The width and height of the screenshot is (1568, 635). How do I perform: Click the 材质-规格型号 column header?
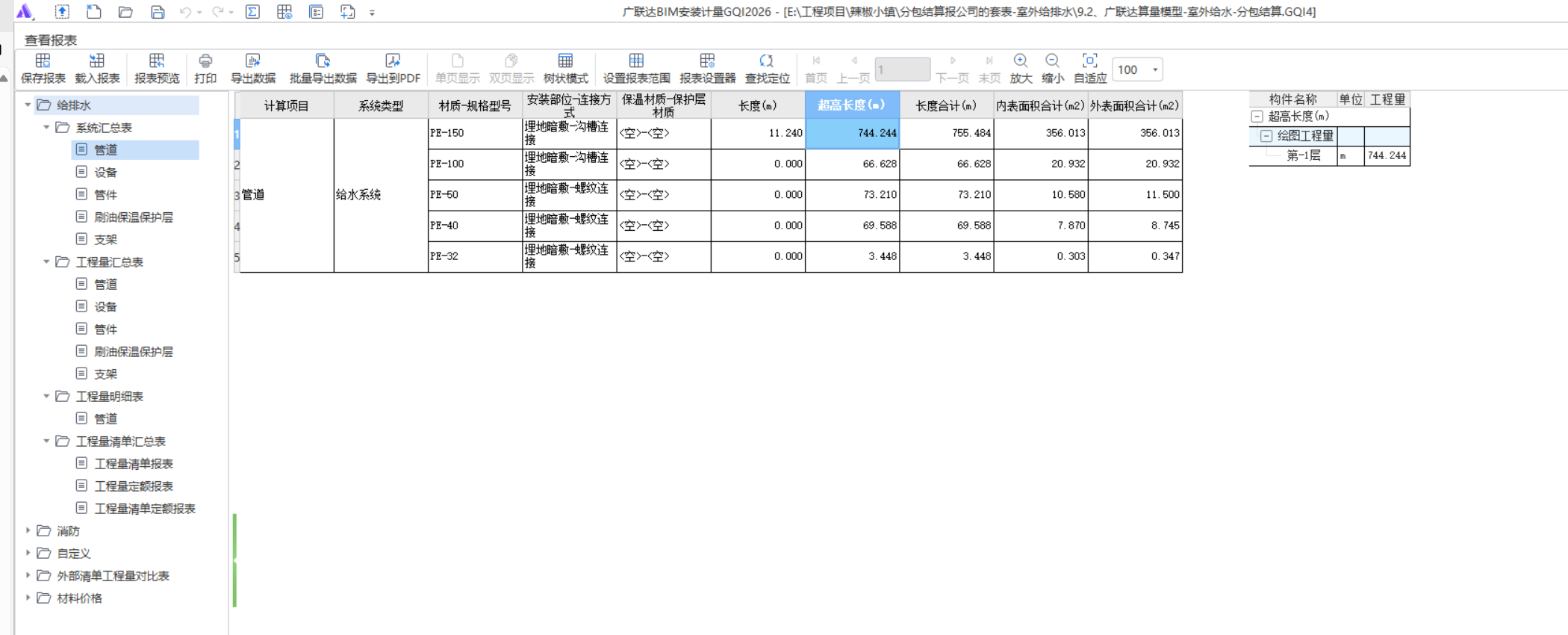475,105
